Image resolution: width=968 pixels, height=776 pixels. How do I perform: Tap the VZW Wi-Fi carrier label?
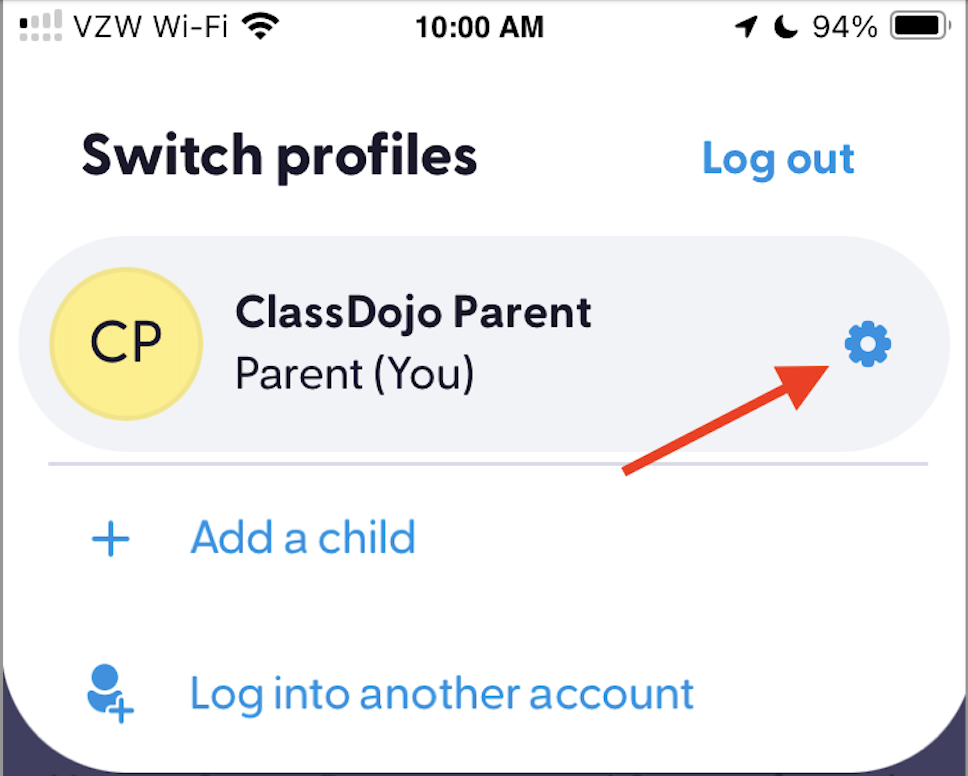[x=152, y=27]
